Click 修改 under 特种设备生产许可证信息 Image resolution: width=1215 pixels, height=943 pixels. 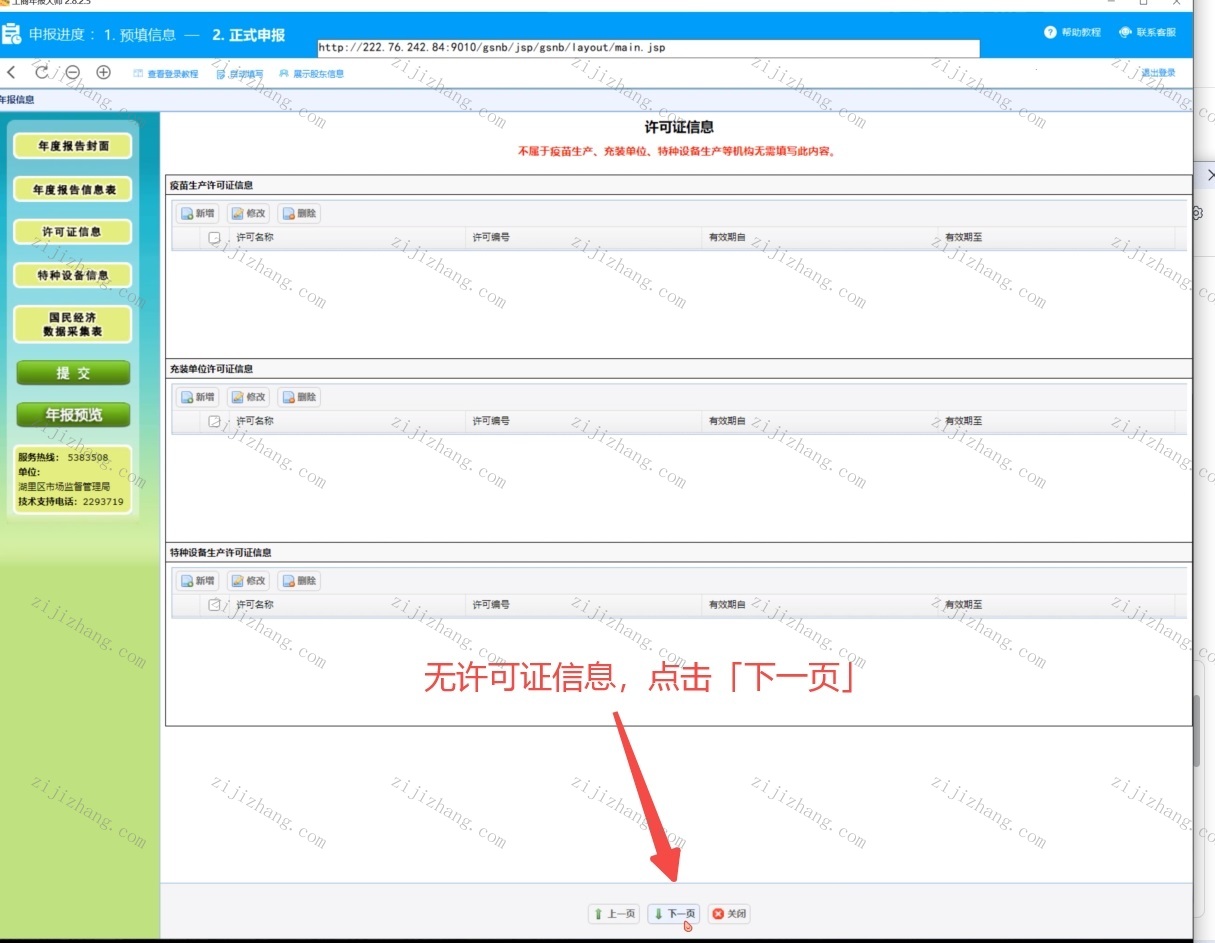(x=248, y=581)
